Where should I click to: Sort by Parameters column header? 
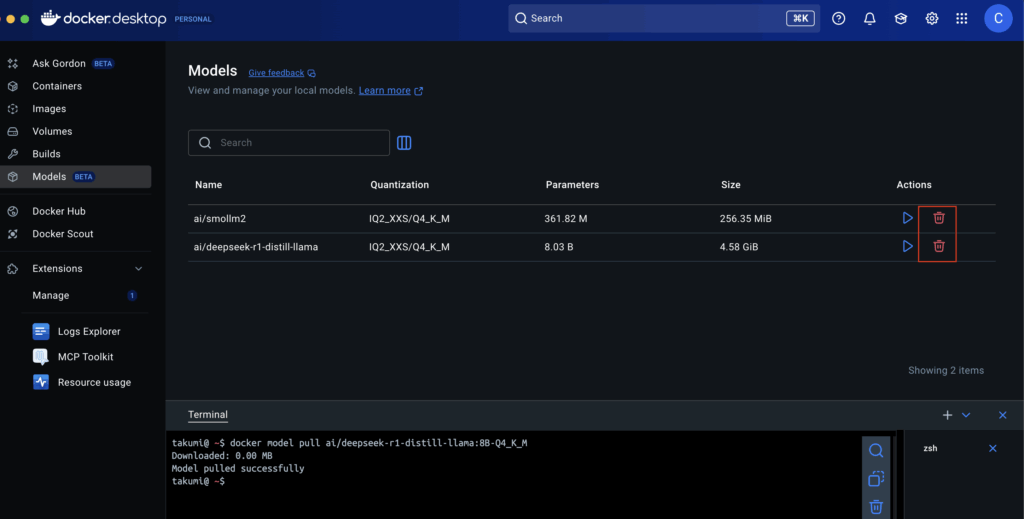point(572,185)
